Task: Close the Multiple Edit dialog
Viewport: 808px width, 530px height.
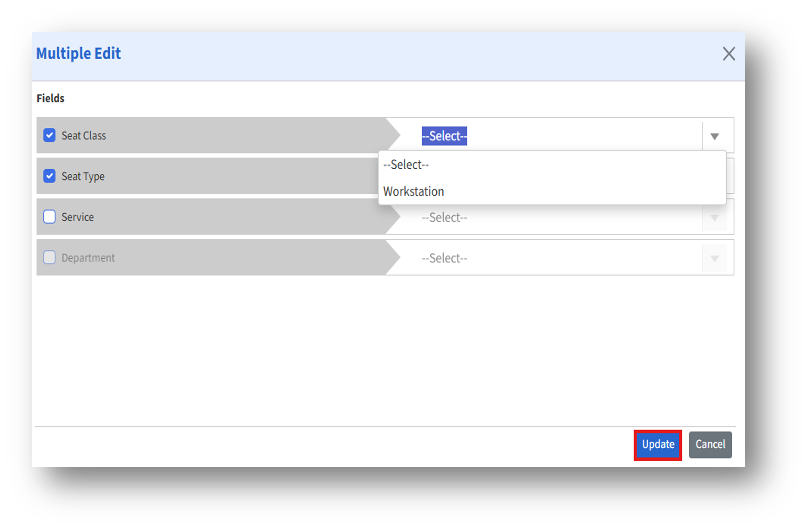Action: point(729,54)
